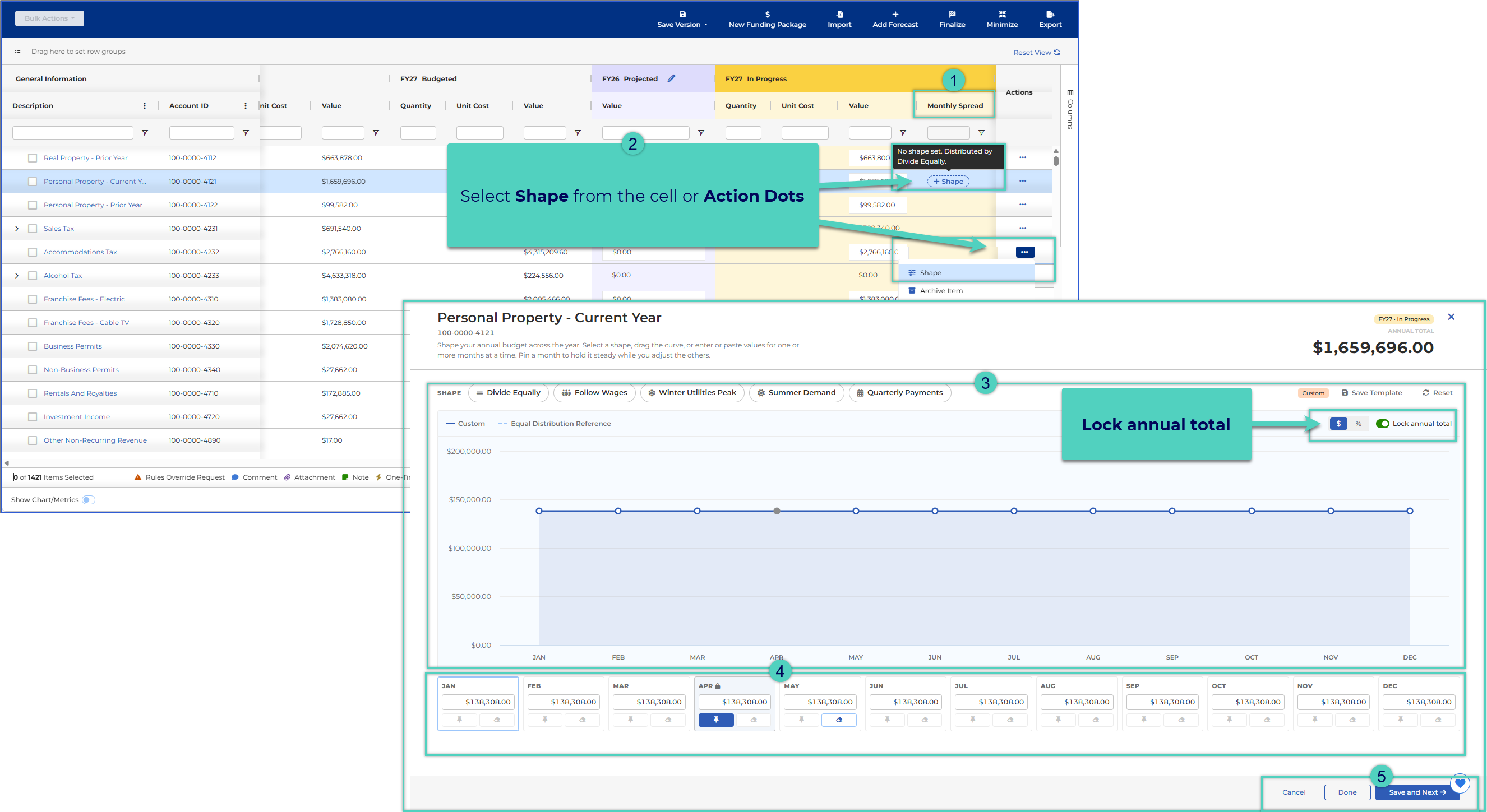Toggle Lock annual total switch
1487x812 pixels.
click(1382, 424)
